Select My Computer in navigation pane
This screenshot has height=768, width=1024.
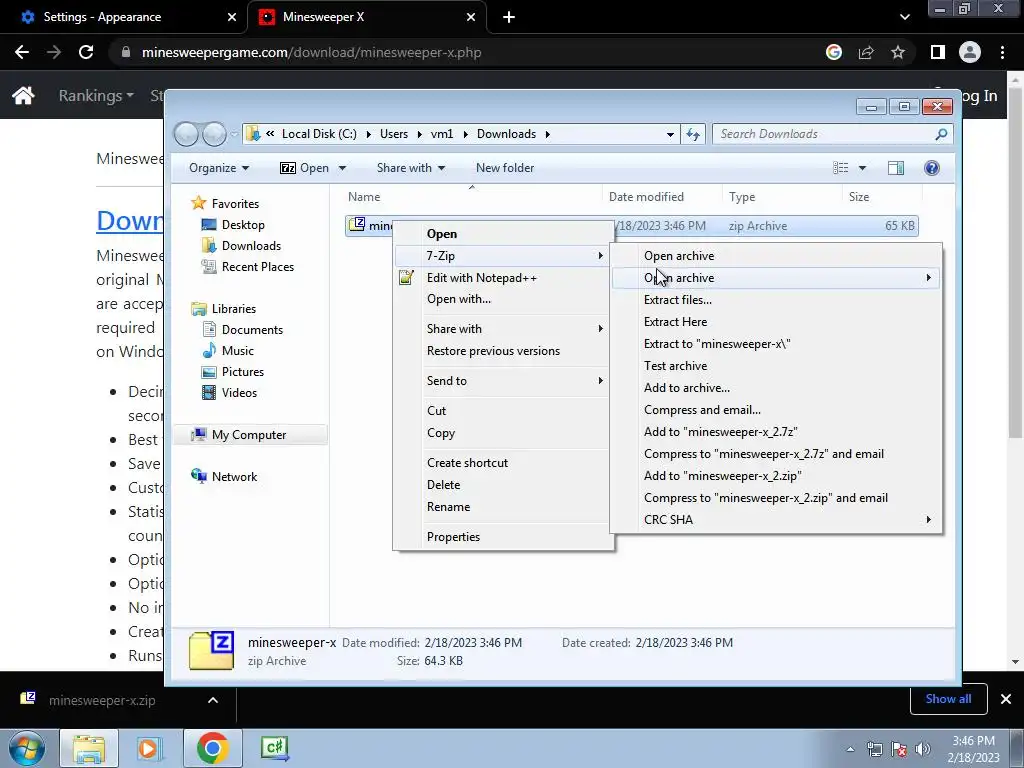coord(249,435)
